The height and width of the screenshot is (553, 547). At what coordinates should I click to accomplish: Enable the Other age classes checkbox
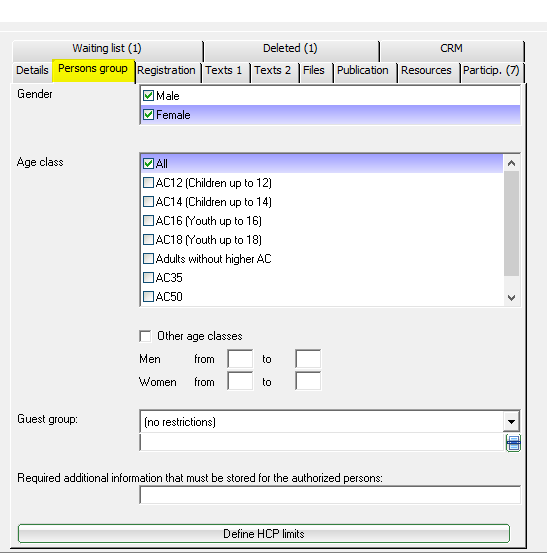pos(145,336)
